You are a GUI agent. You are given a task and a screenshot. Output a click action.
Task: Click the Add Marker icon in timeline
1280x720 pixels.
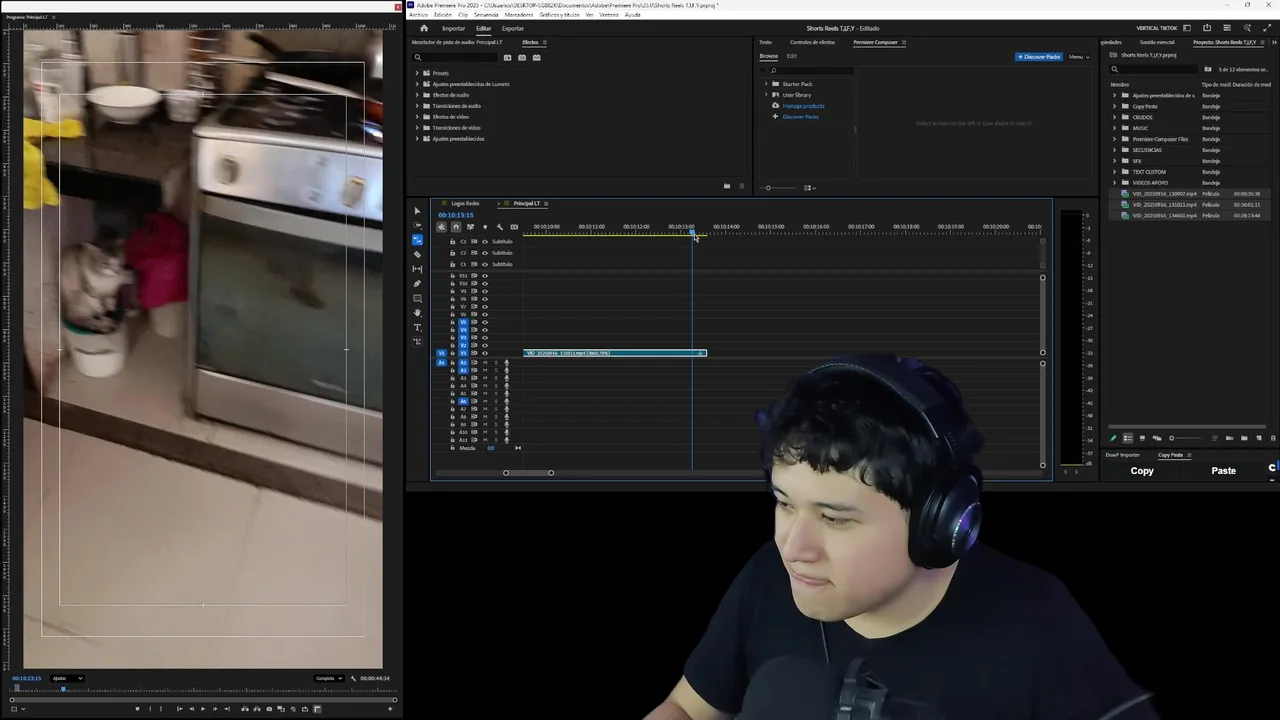[485, 227]
